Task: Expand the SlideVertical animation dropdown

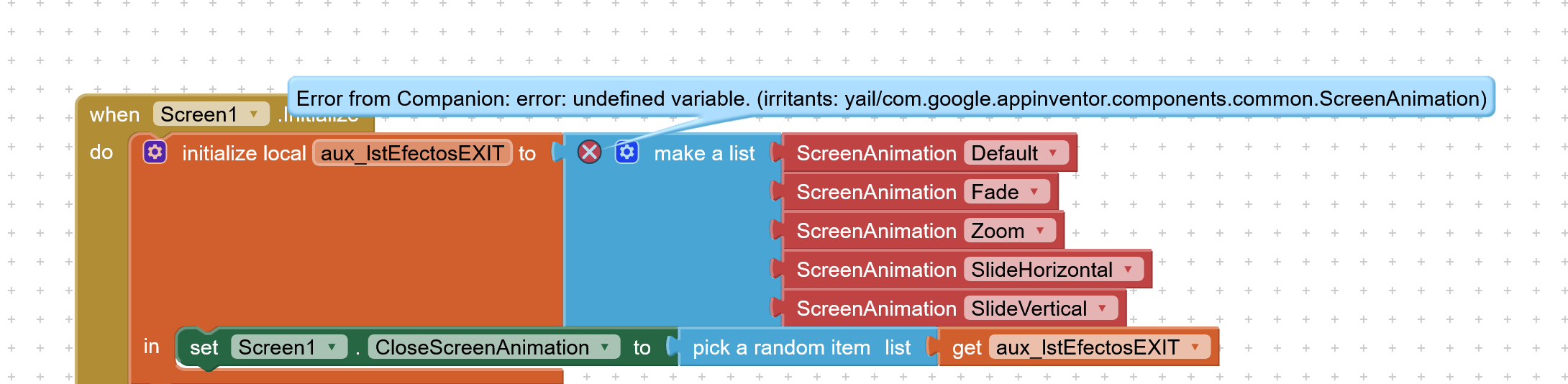Action: click(x=1102, y=308)
